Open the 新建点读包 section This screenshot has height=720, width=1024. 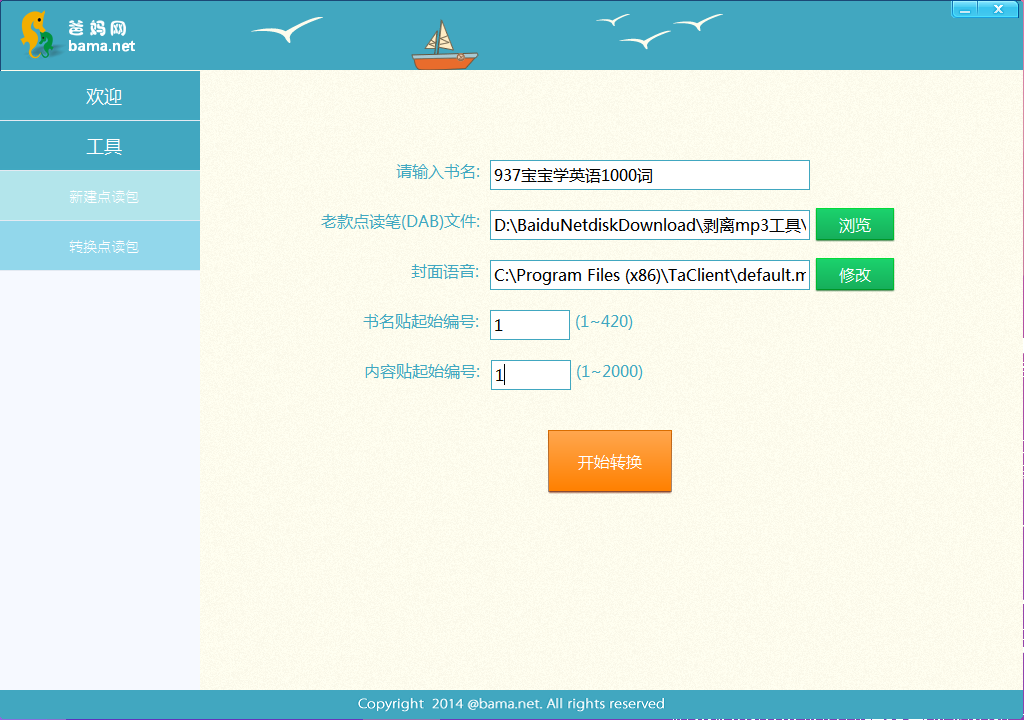100,195
